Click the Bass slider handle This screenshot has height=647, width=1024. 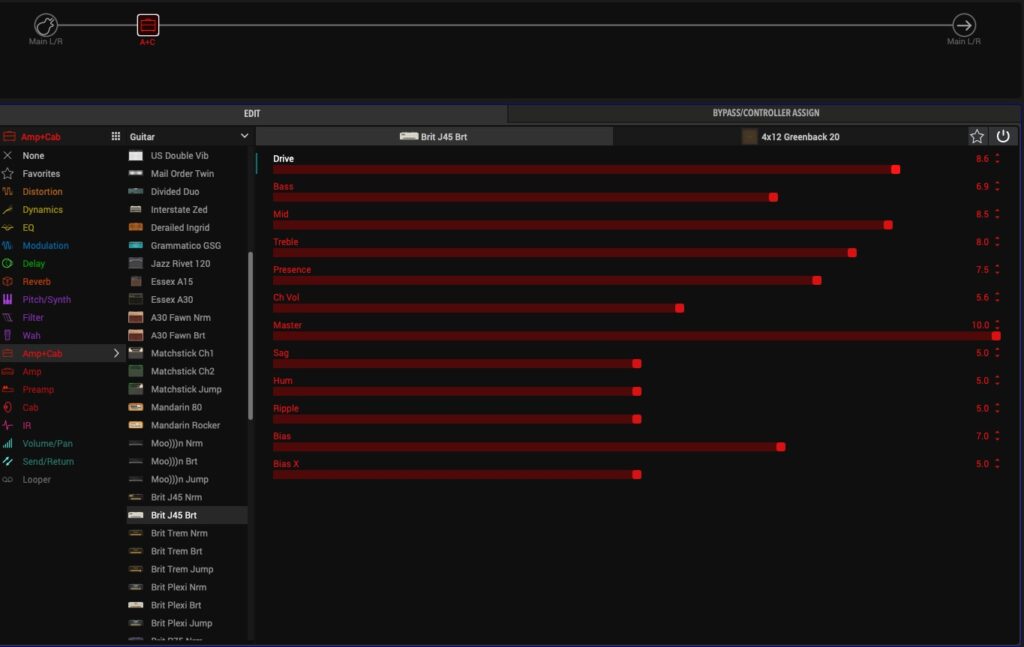tap(773, 197)
